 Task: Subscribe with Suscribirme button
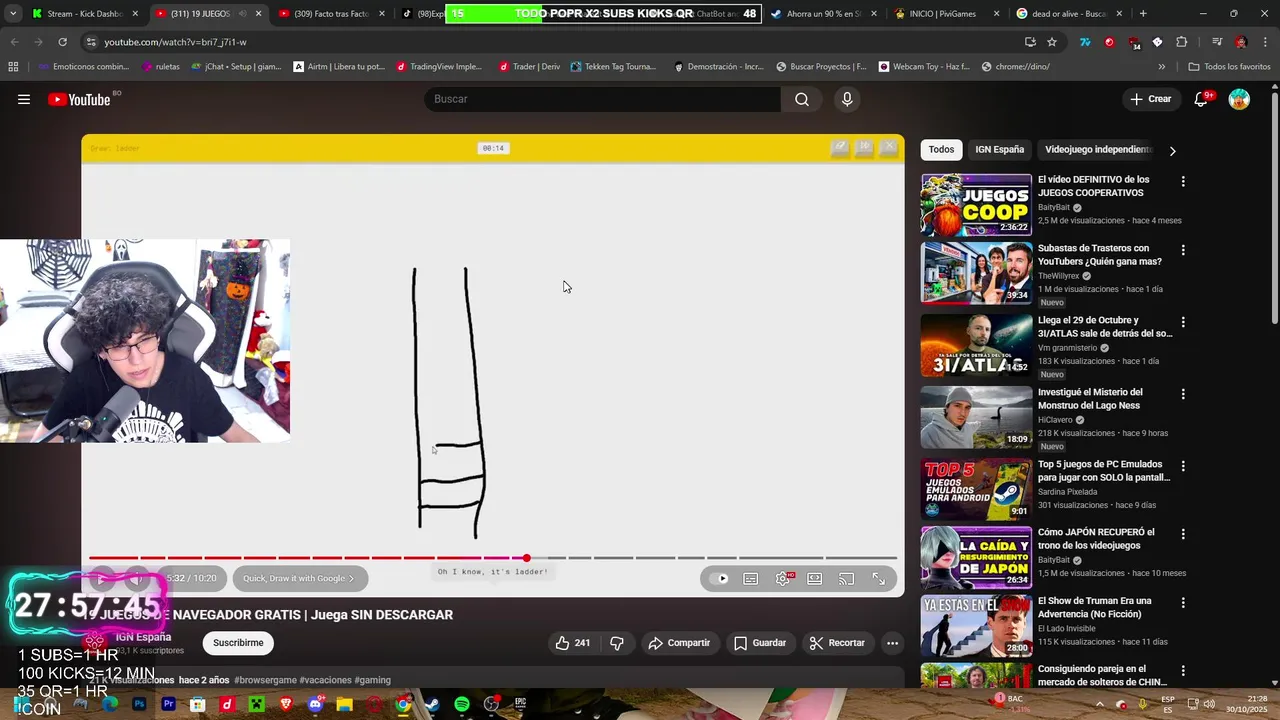coord(238,643)
